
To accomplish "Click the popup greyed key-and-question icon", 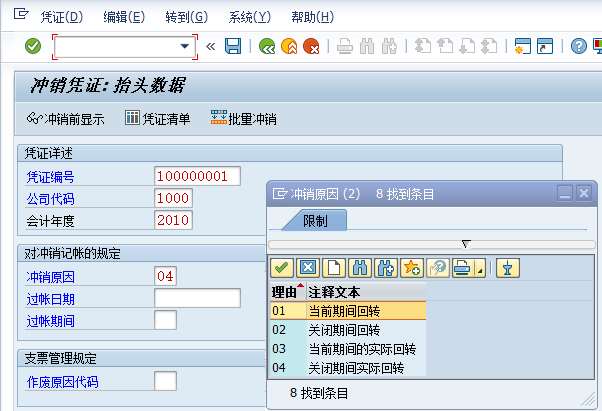I will 438,268.
